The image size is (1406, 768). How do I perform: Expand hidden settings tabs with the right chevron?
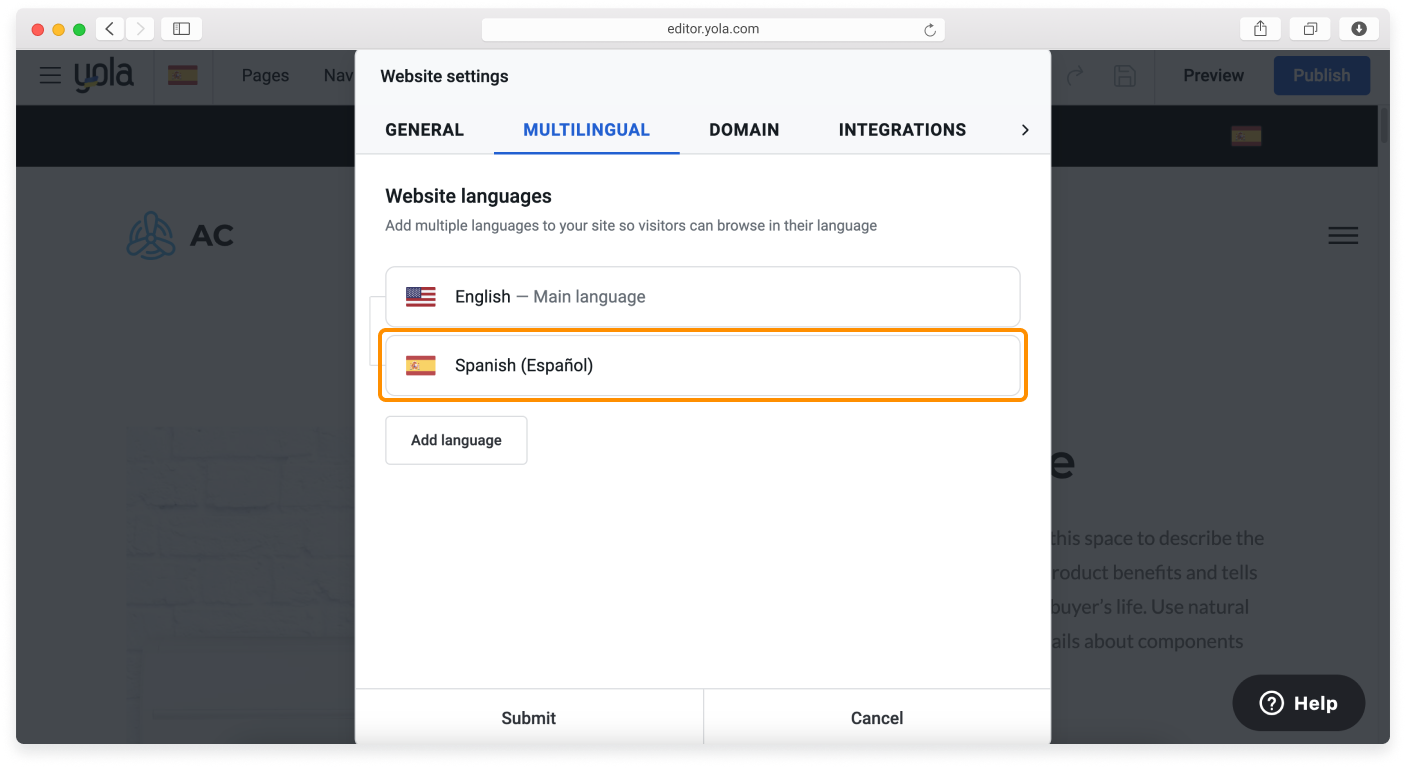point(1025,130)
